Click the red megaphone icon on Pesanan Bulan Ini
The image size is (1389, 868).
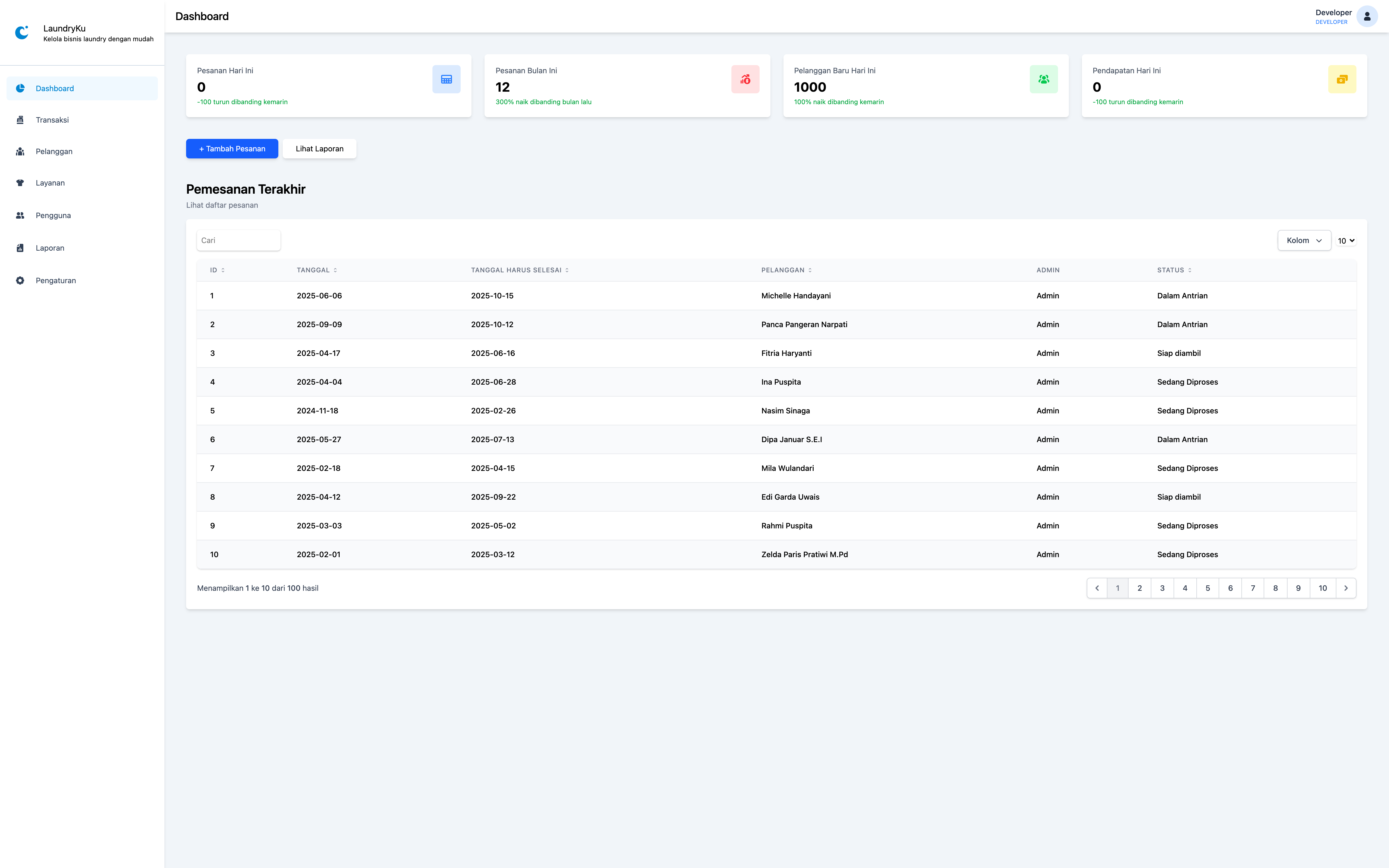tap(745, 79)
